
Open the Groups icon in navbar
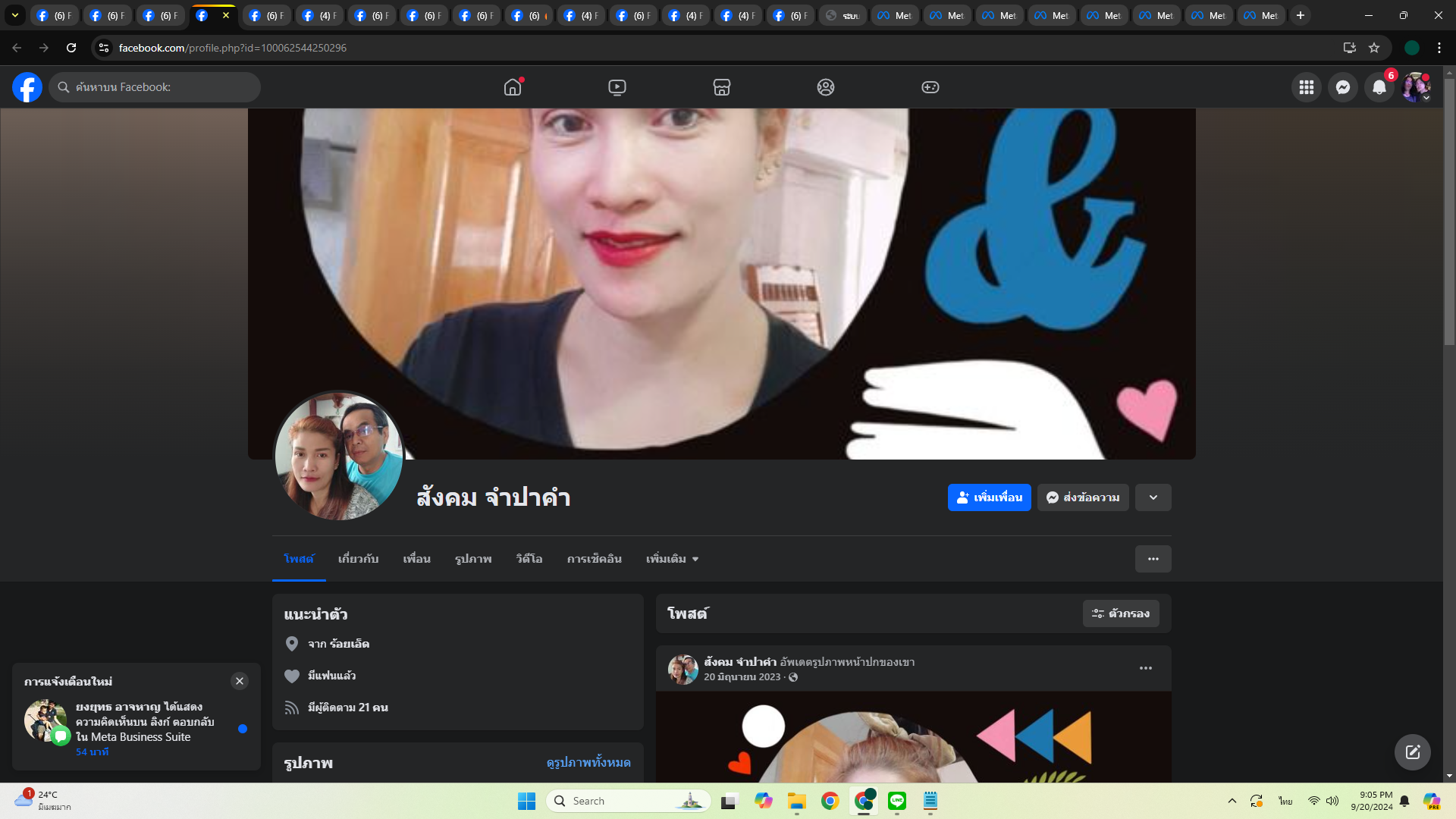[826, 87]
